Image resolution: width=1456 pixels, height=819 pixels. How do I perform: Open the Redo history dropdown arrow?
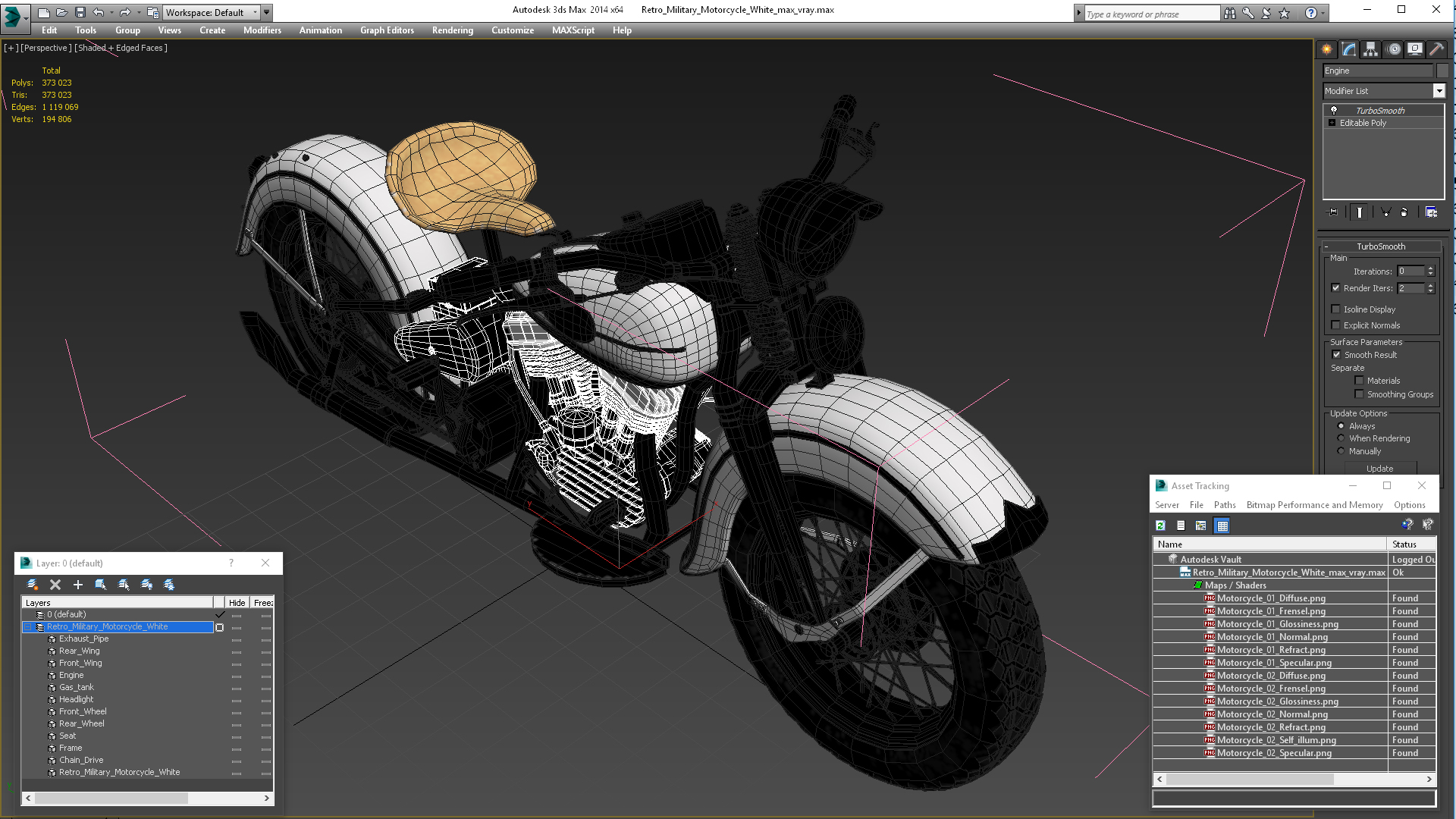139,13
